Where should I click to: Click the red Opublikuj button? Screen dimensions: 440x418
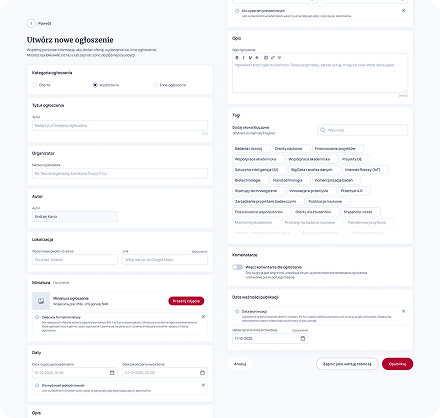(x=397, y=364)
